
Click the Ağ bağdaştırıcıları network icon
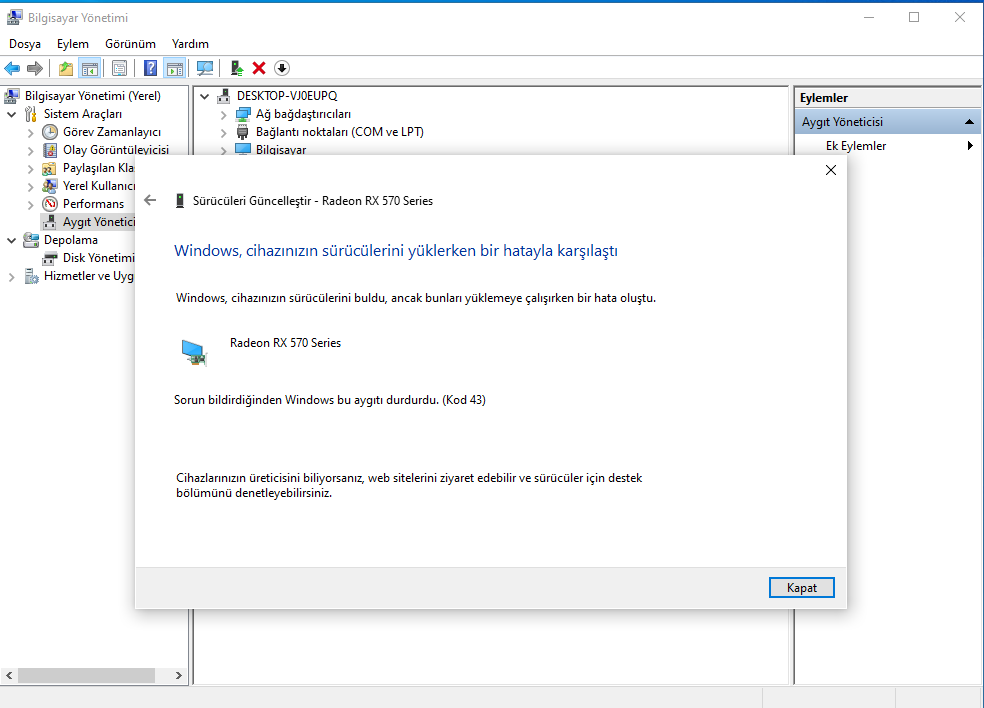[243, 114]
